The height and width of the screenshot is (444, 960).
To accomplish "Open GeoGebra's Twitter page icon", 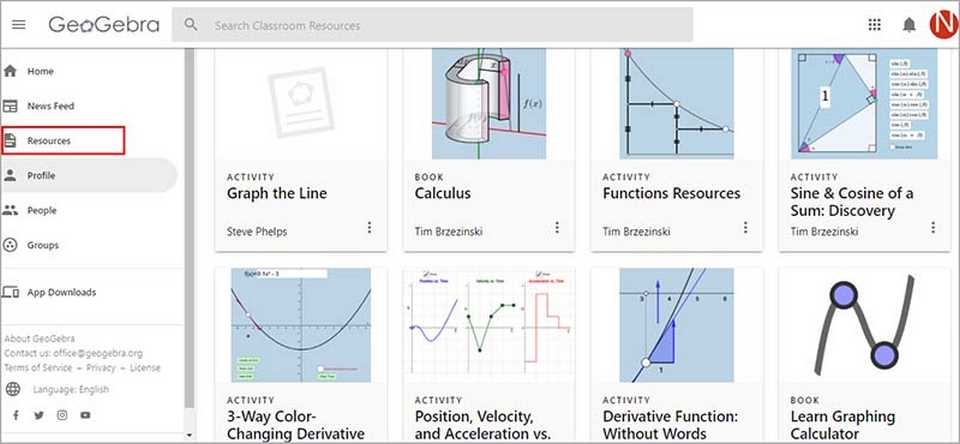I will click(39, 415).
